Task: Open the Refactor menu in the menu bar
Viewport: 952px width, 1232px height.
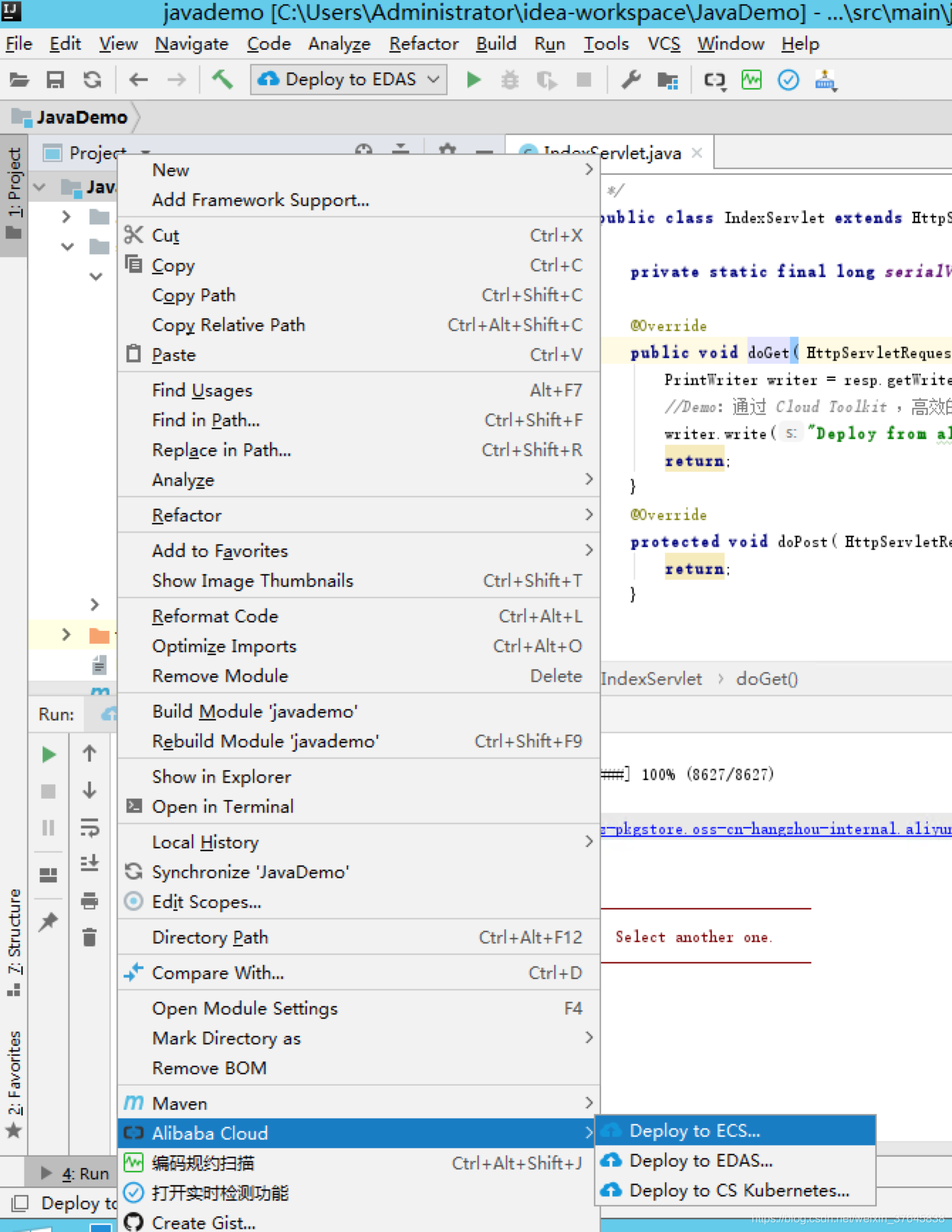Action: (x=424, y=44)
